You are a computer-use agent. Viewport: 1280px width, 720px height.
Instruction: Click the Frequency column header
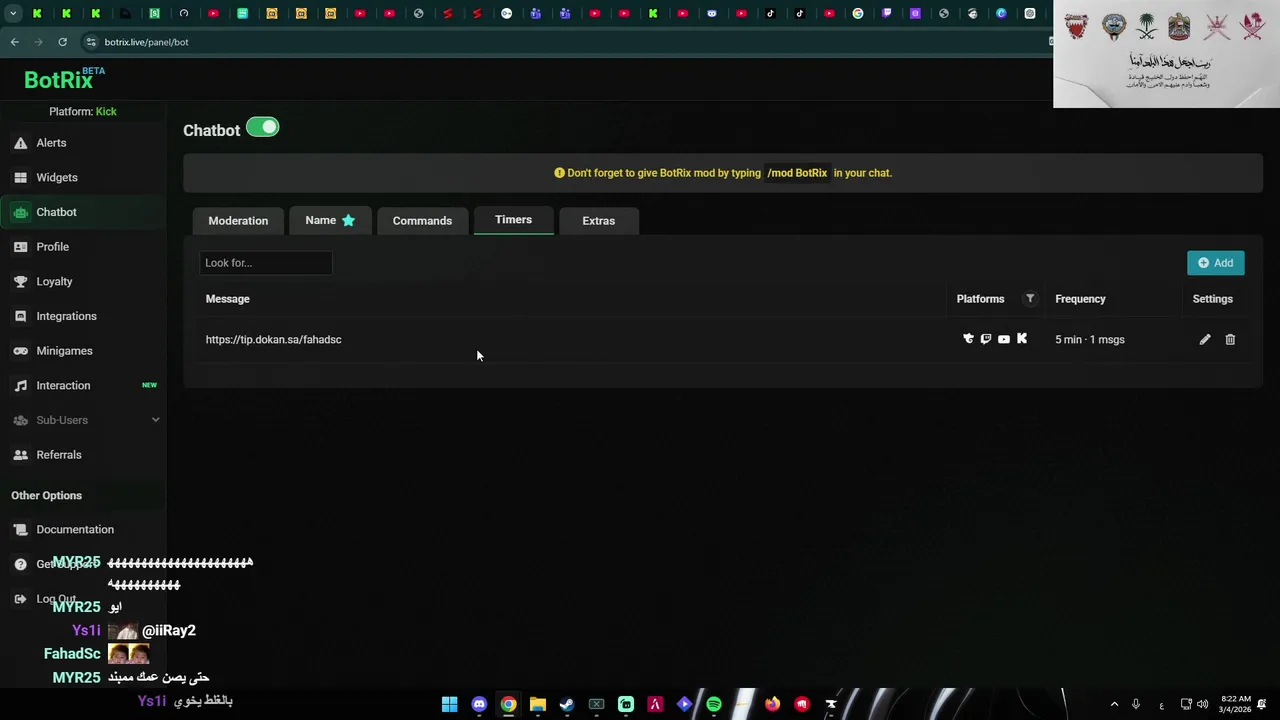1080,299
